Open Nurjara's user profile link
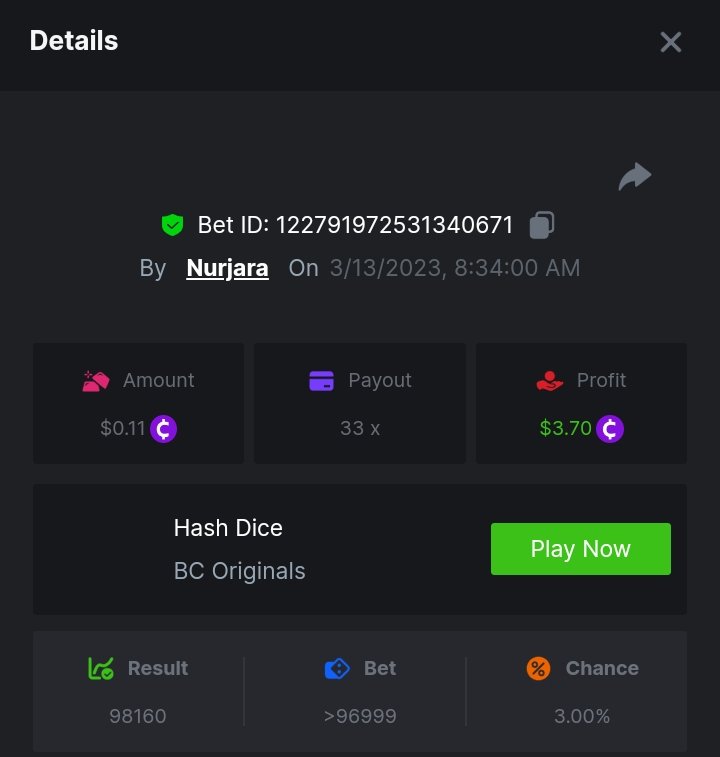The height and width of the screenshot is (757, 720). [227, 268]
